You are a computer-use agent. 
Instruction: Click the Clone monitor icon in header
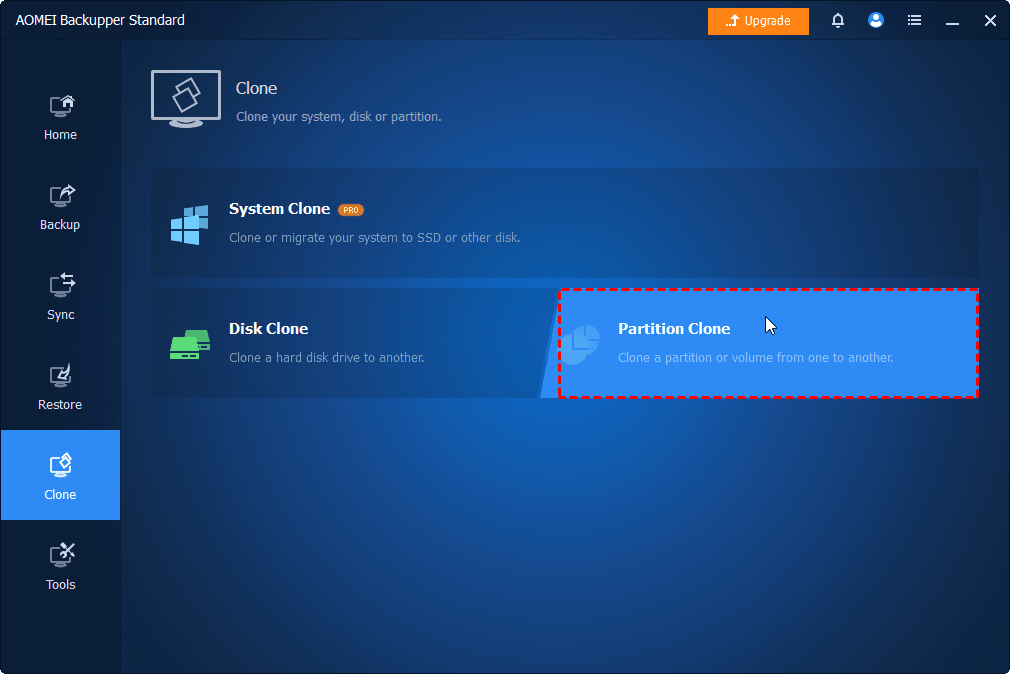click(x=186, y=99)
